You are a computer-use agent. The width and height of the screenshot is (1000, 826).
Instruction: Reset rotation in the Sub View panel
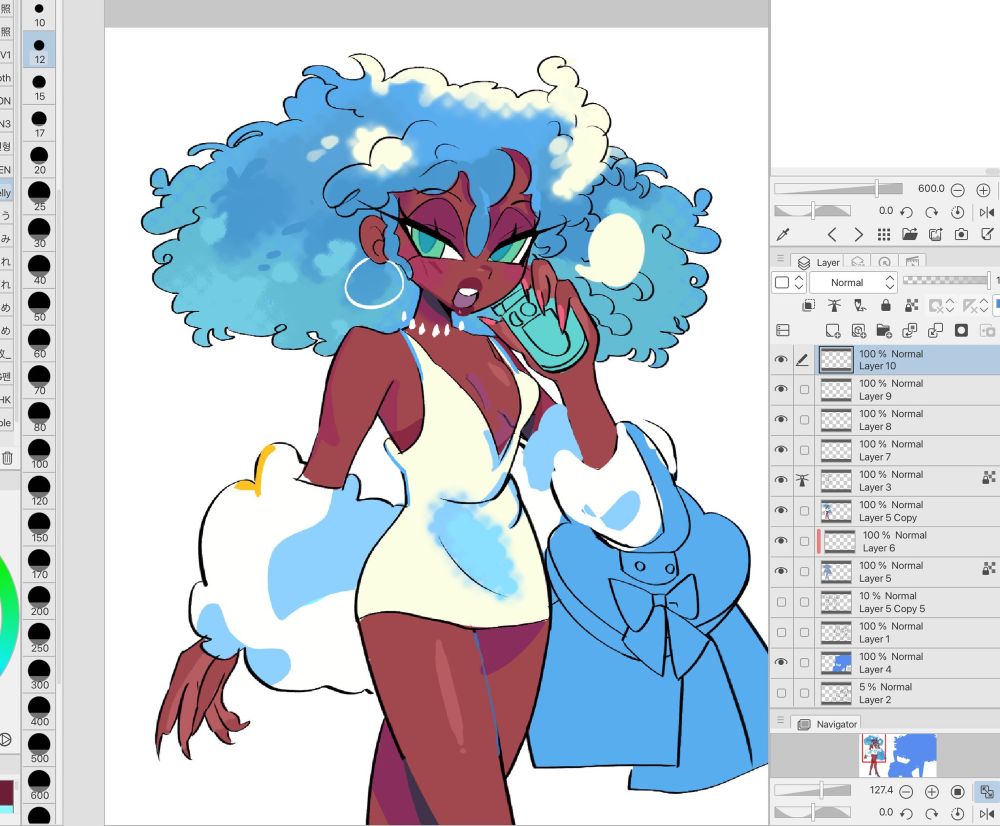click(x=957, y=212)
